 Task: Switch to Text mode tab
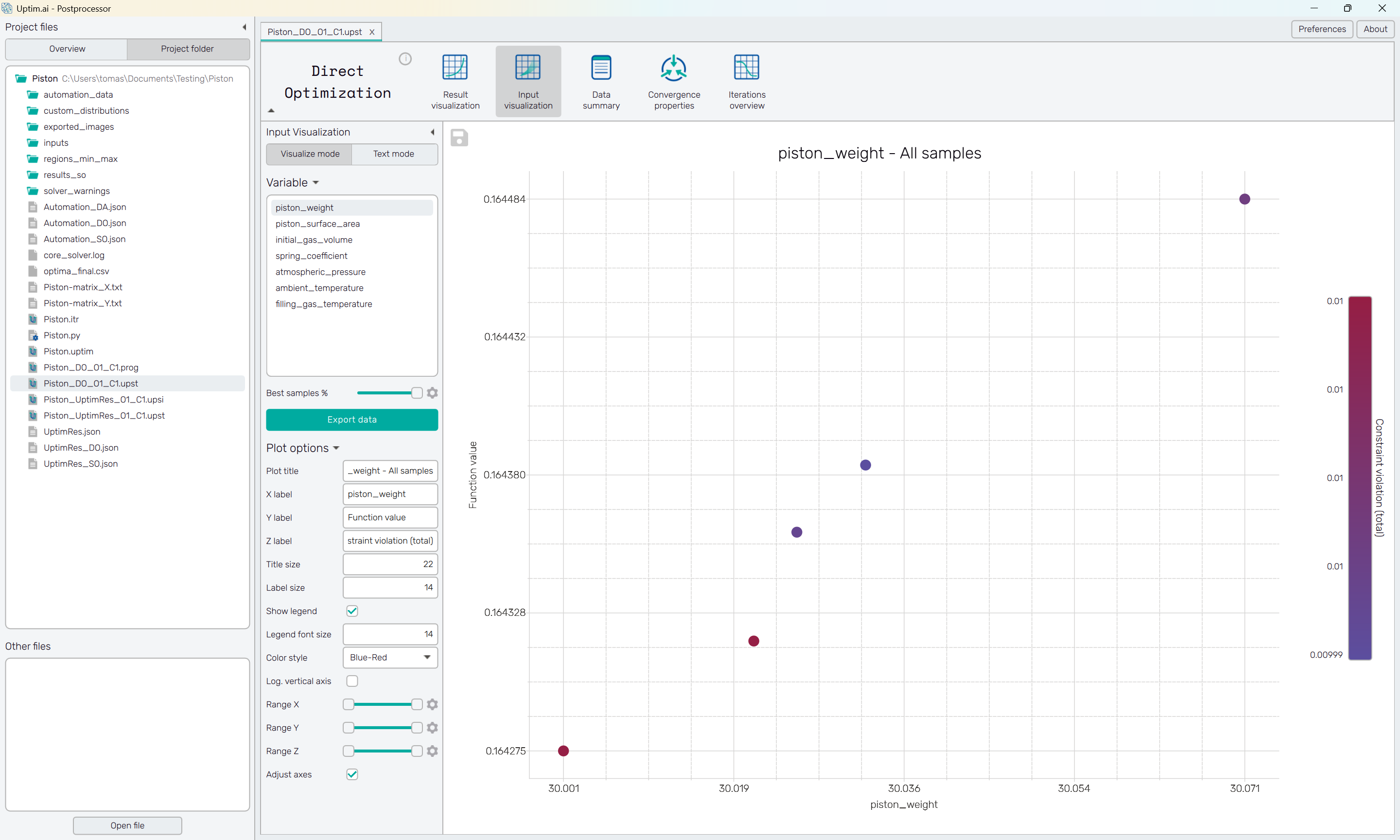click(393, 154)
